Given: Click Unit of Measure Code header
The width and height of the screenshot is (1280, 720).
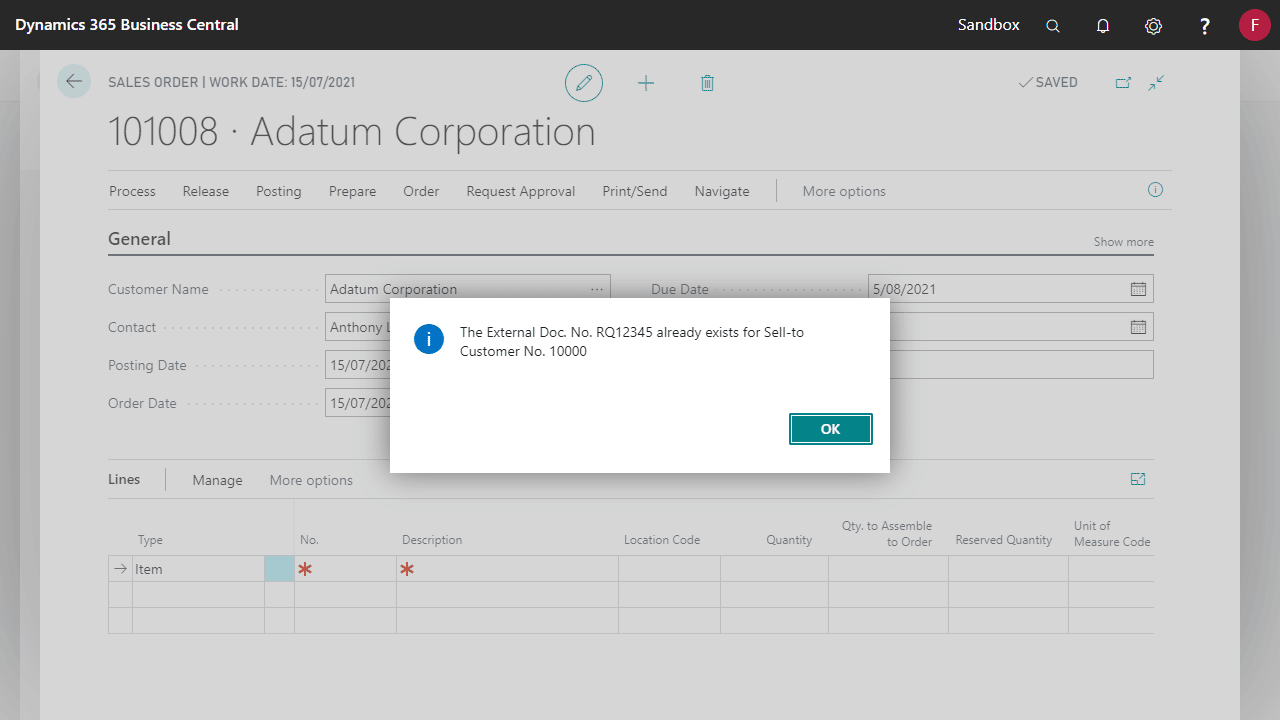Looking at the screenshot, I should pos(1112,533).
